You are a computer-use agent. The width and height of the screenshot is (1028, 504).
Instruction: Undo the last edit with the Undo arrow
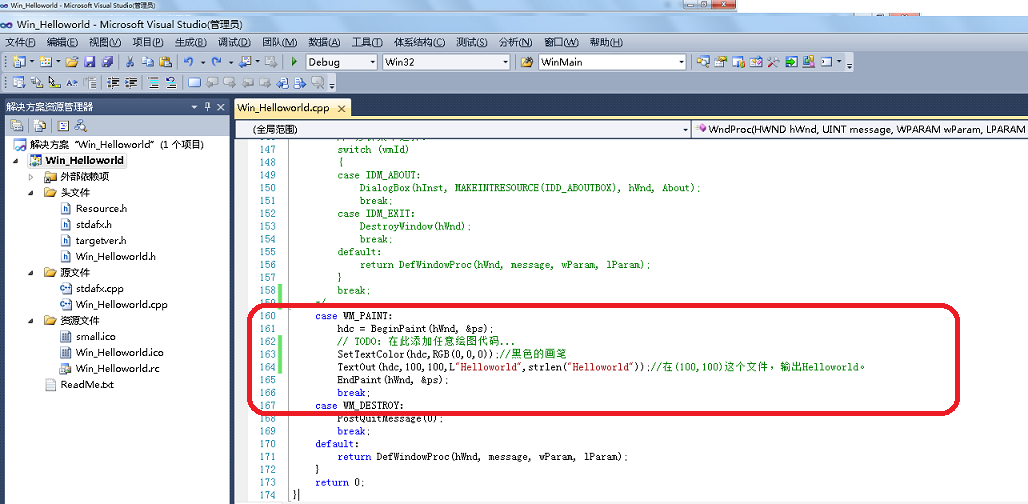tap(188, 62)
